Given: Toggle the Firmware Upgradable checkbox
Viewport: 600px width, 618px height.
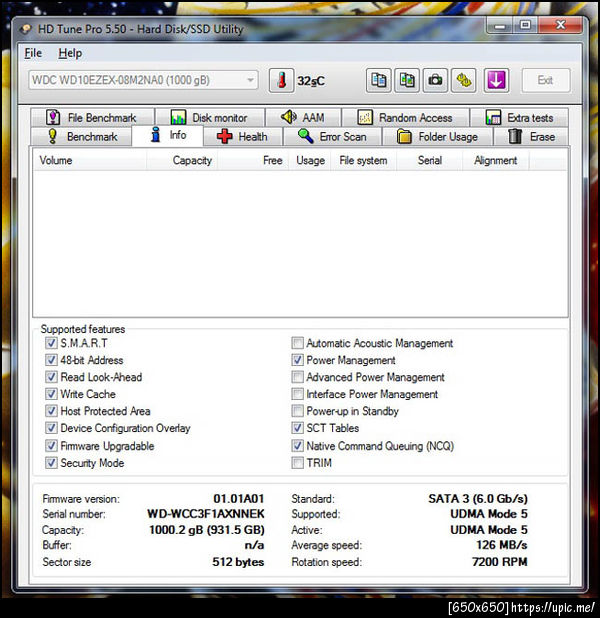Looking at the screenshot, I should pyautogui.click(x=51, y=446).
